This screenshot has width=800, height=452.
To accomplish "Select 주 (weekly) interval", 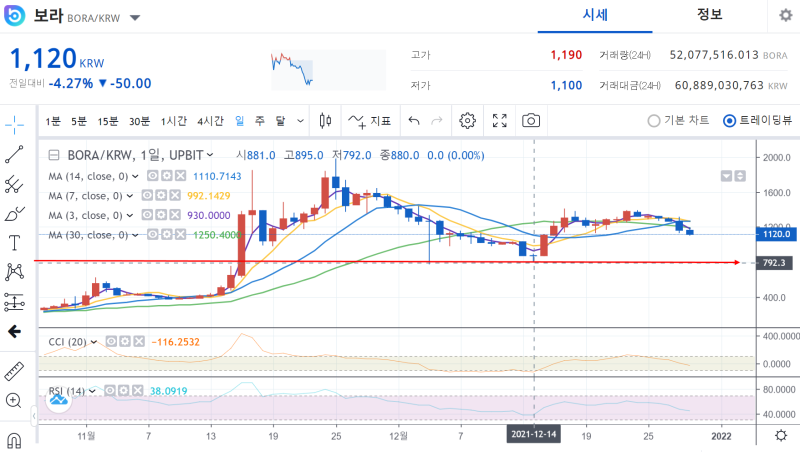I will click(260, 121).
